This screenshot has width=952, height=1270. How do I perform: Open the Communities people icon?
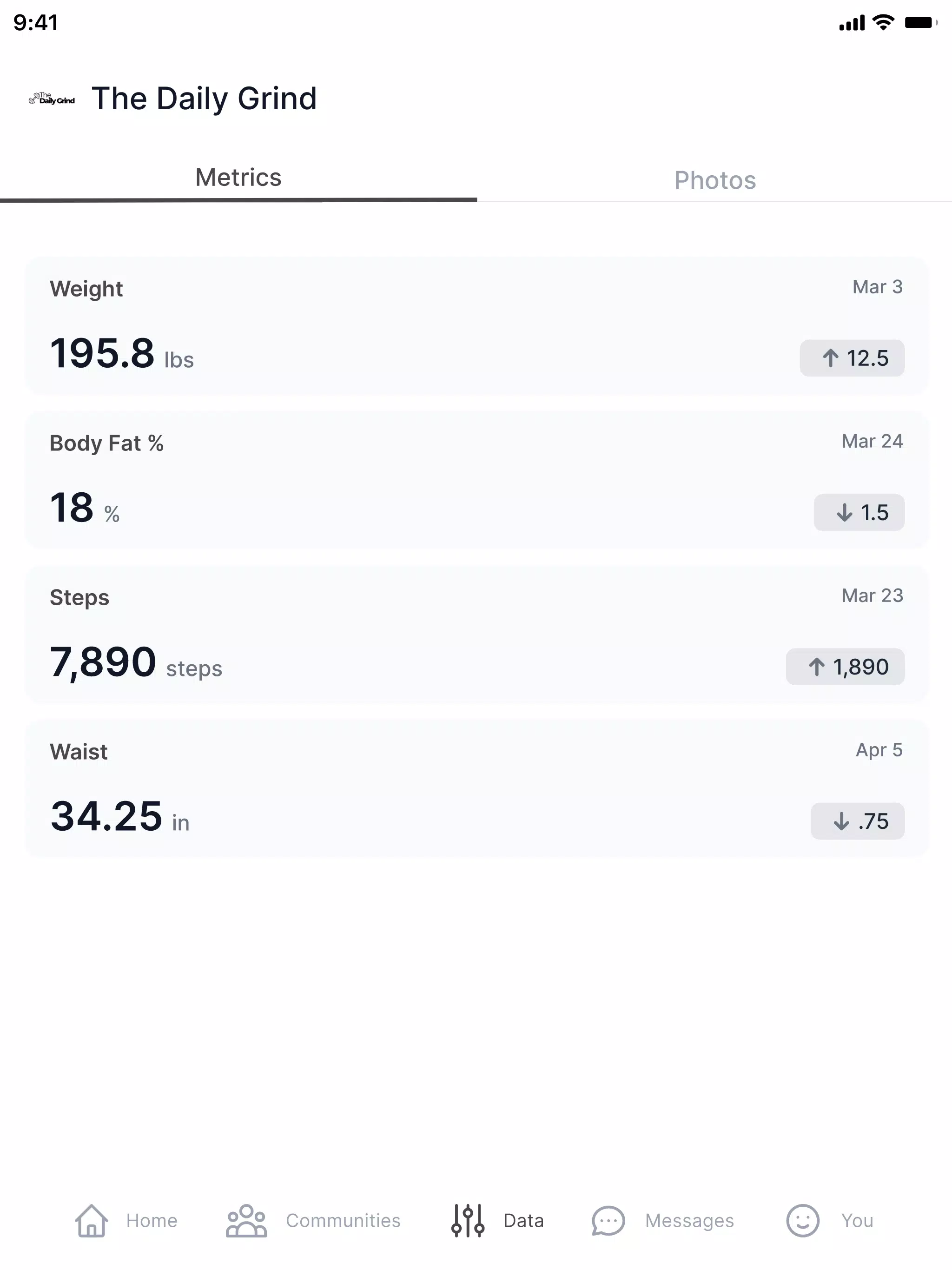click(x=246, y=1220)
